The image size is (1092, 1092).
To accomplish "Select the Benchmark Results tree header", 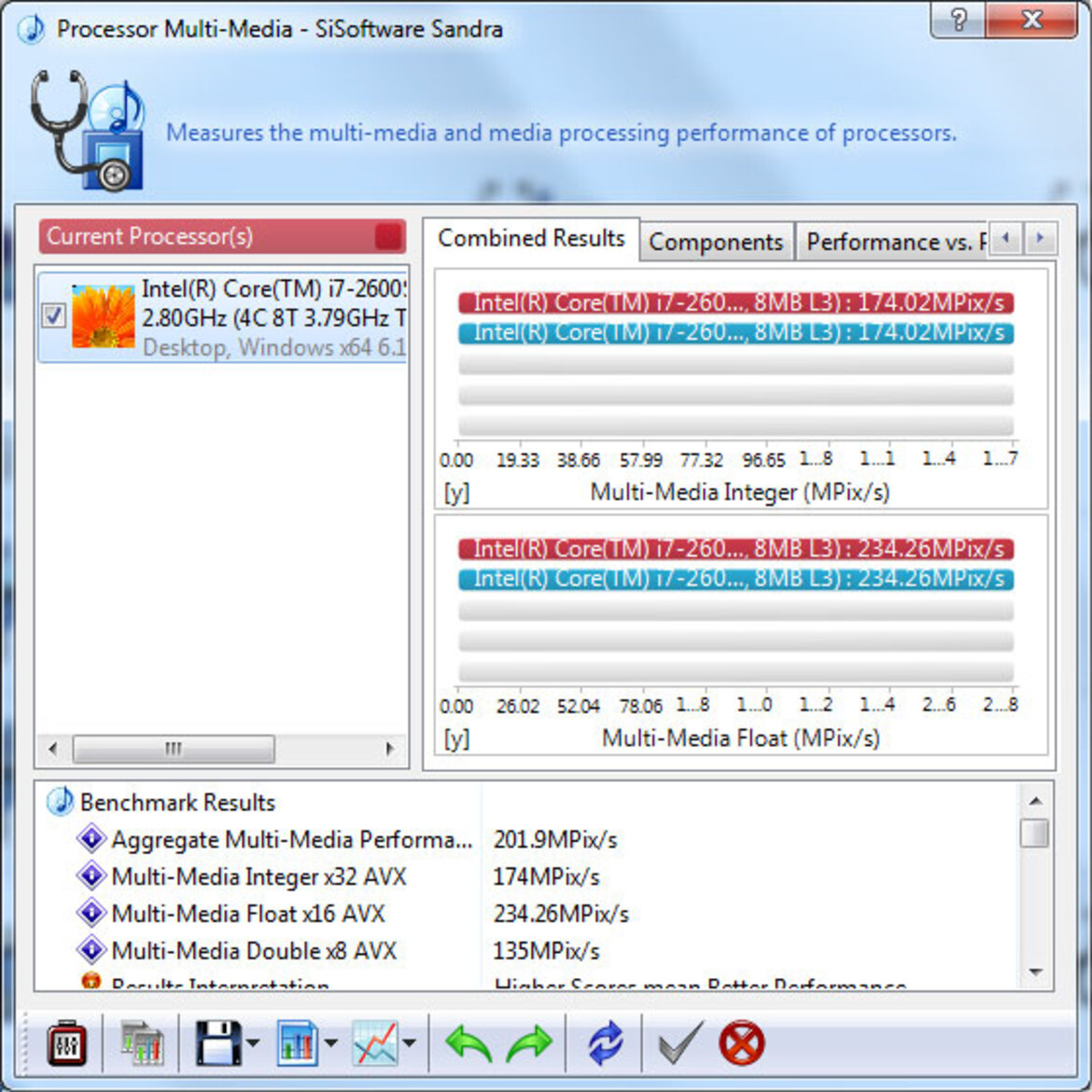I will coord(177,803).
